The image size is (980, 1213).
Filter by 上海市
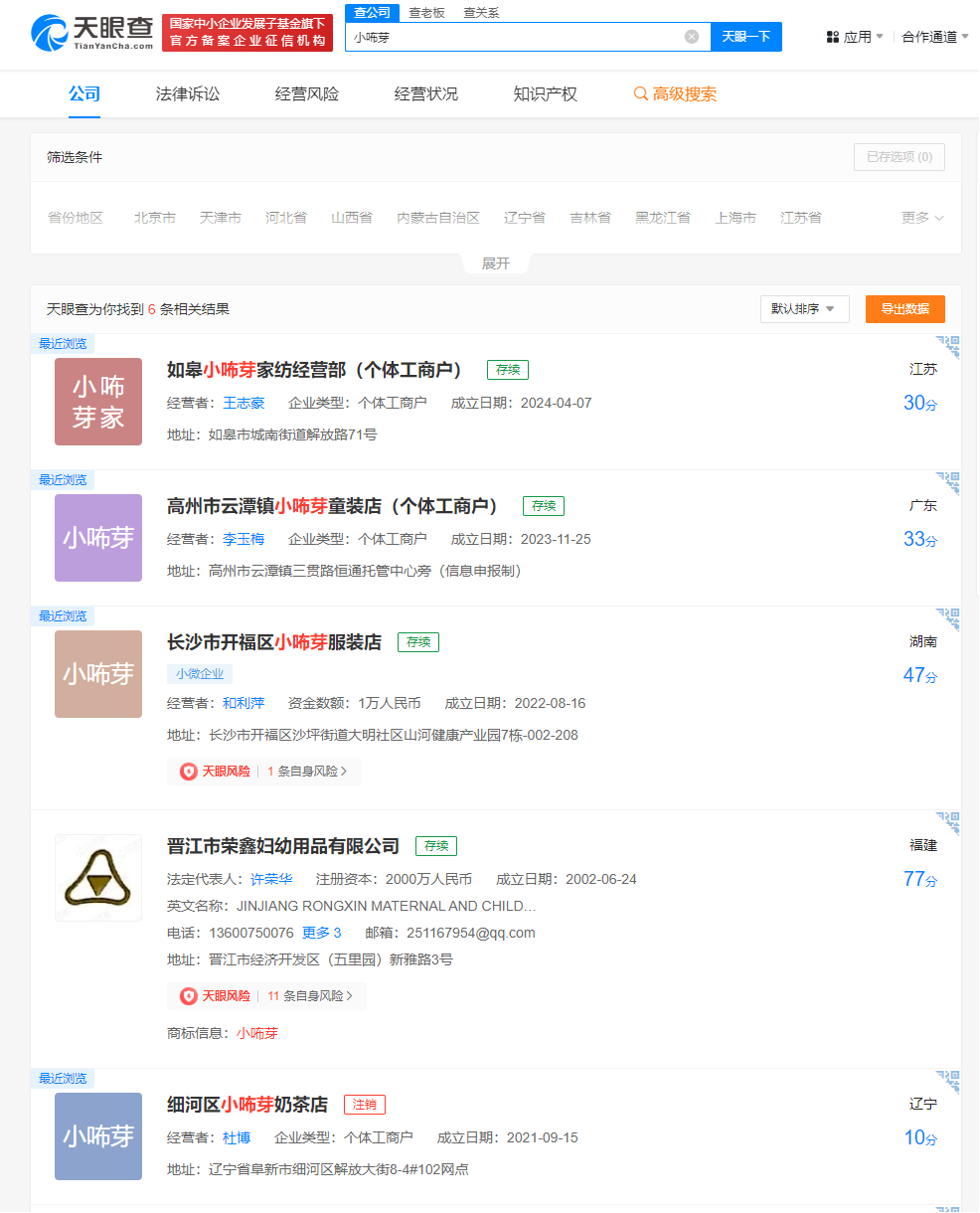[x=735, y=218]
